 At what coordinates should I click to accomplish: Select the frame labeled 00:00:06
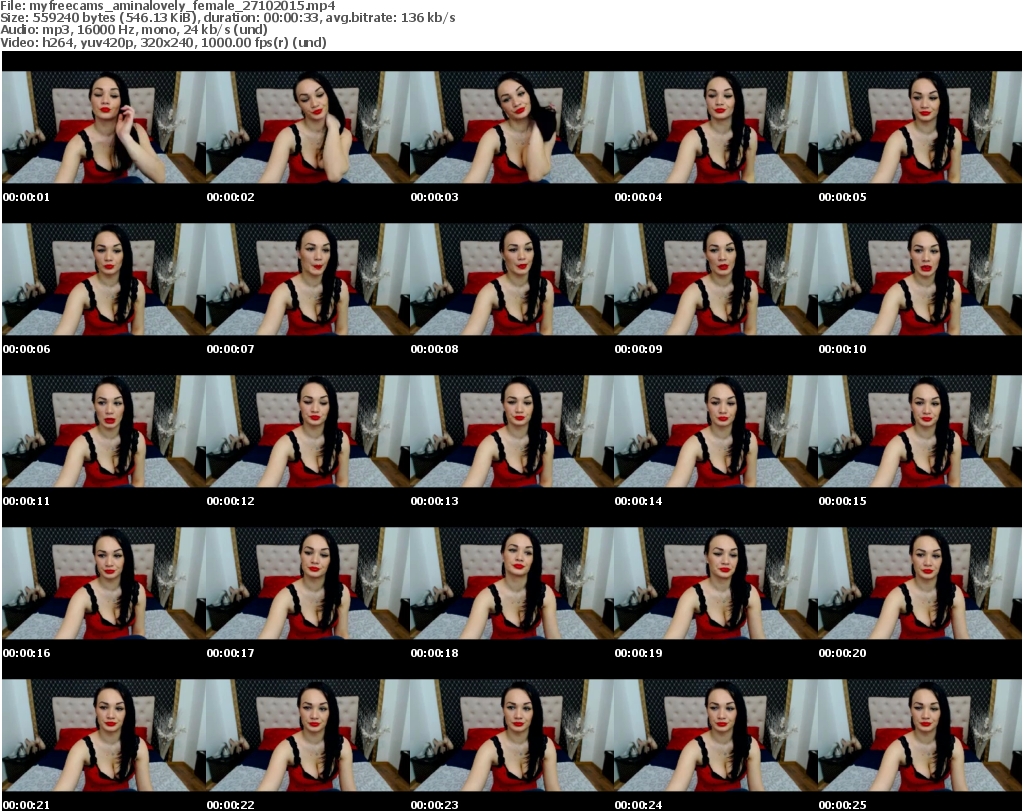click(x=104, y=279)
